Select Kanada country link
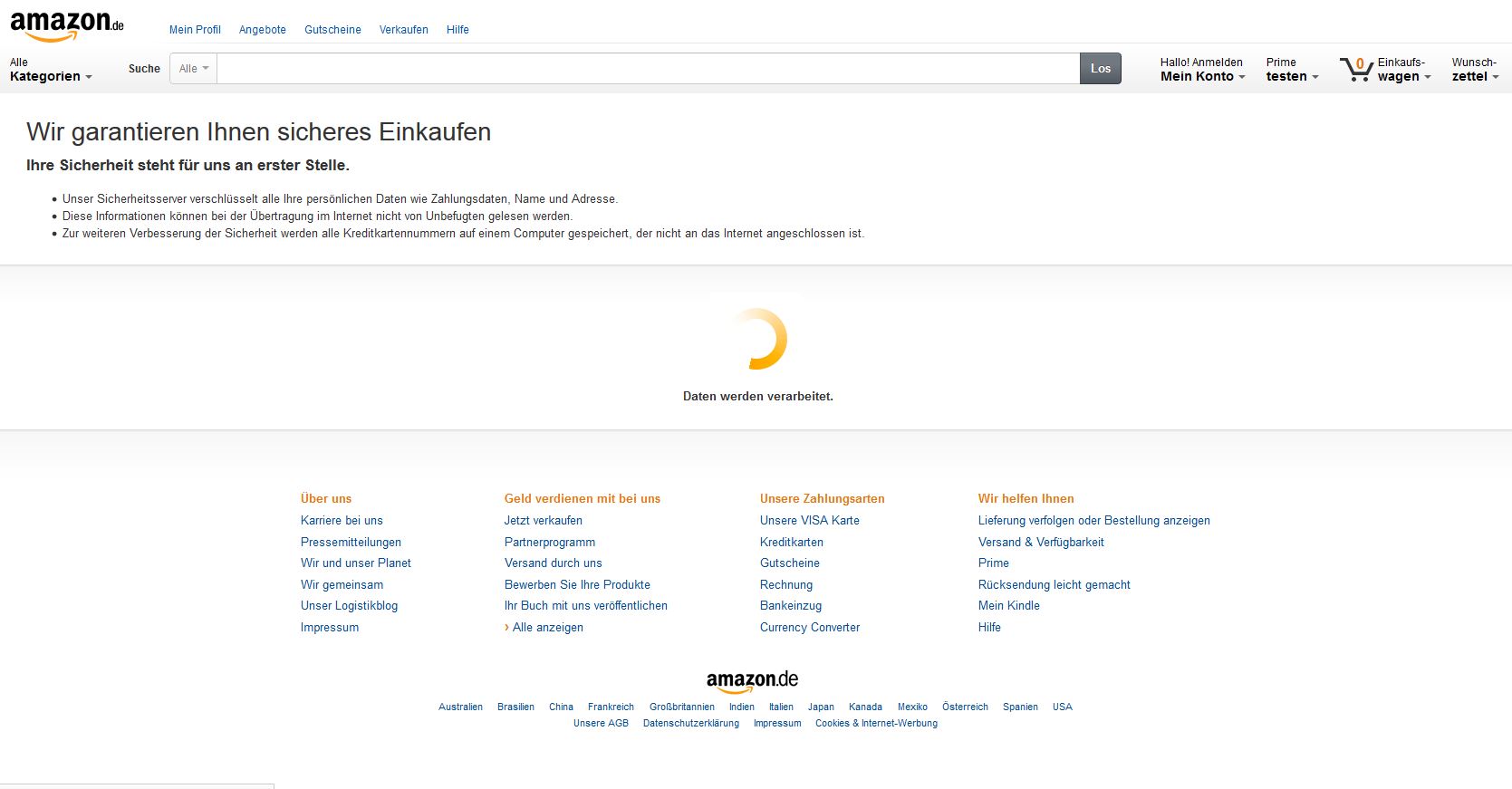Viewport: 1512px width, 789px height. (865, 707)
